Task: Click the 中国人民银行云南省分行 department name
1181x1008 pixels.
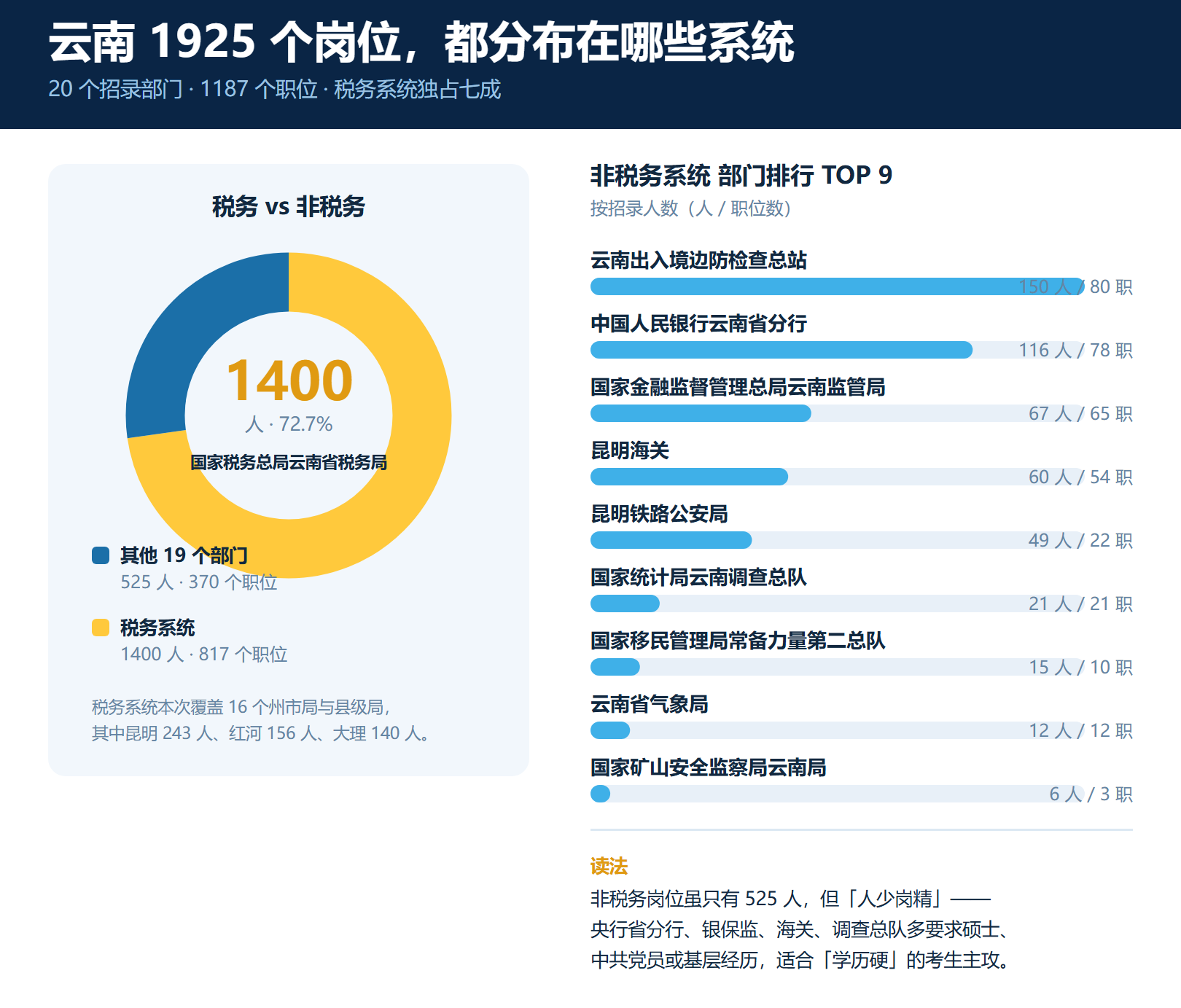Action: (698, 324)
